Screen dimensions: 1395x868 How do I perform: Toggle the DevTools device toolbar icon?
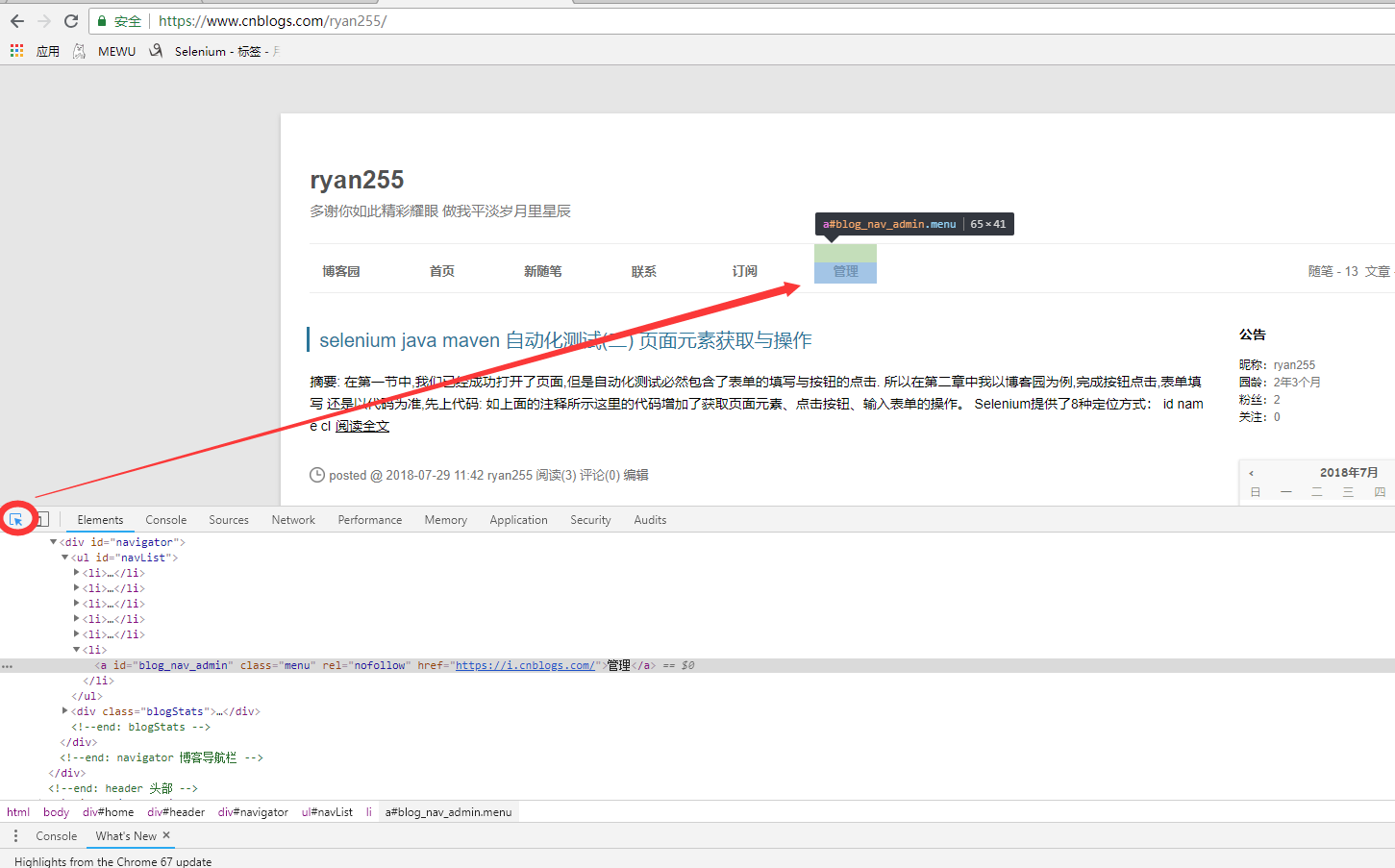tap(42, 519)
